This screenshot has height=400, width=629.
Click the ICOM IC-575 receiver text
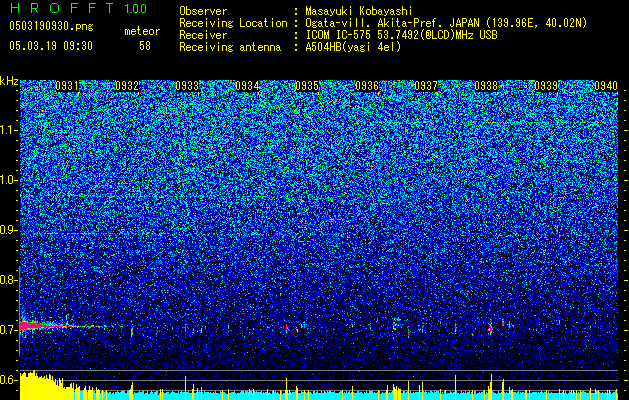tap(401, 35)
